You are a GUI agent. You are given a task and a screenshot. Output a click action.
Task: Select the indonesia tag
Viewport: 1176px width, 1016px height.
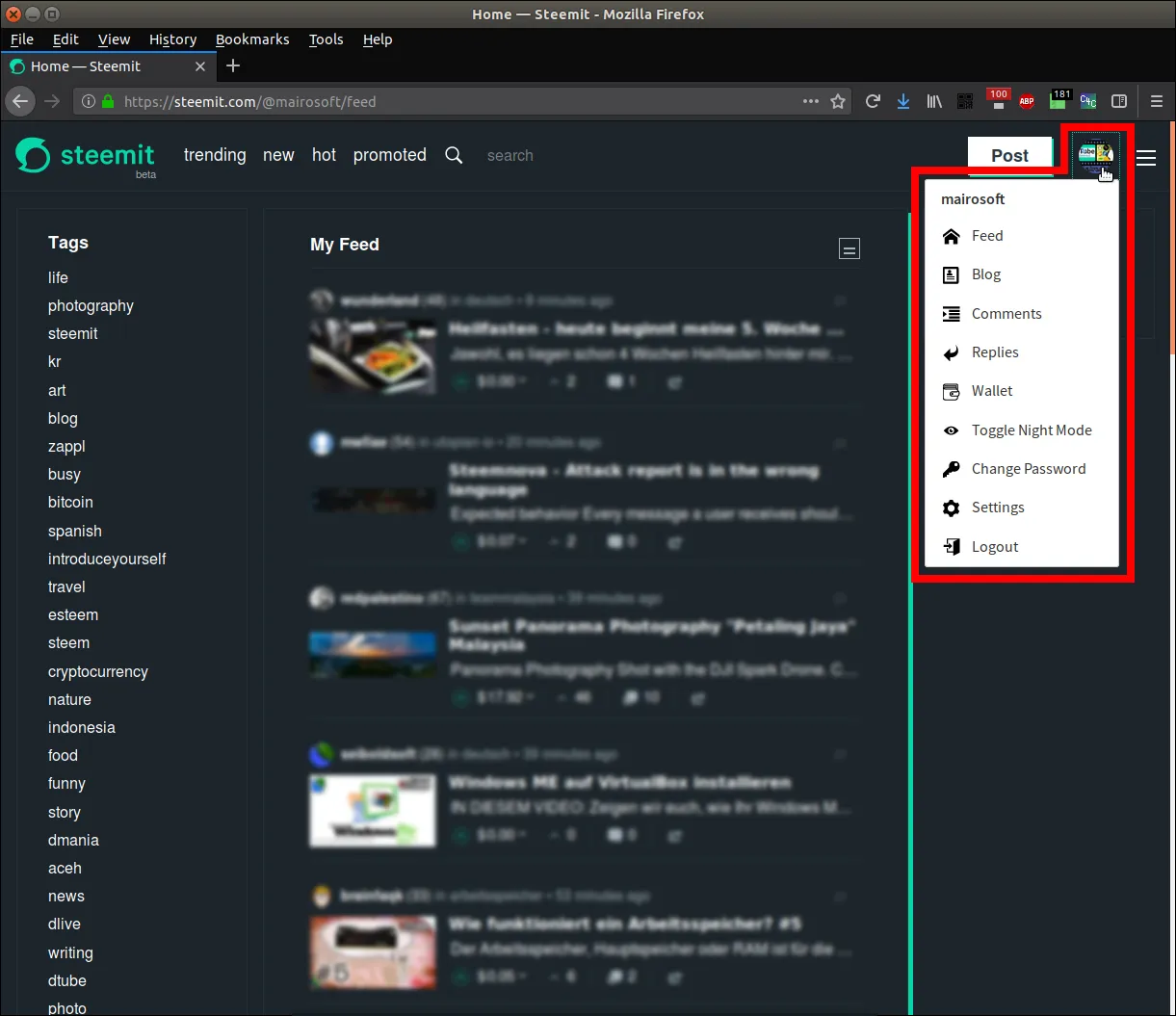point(82,728)
